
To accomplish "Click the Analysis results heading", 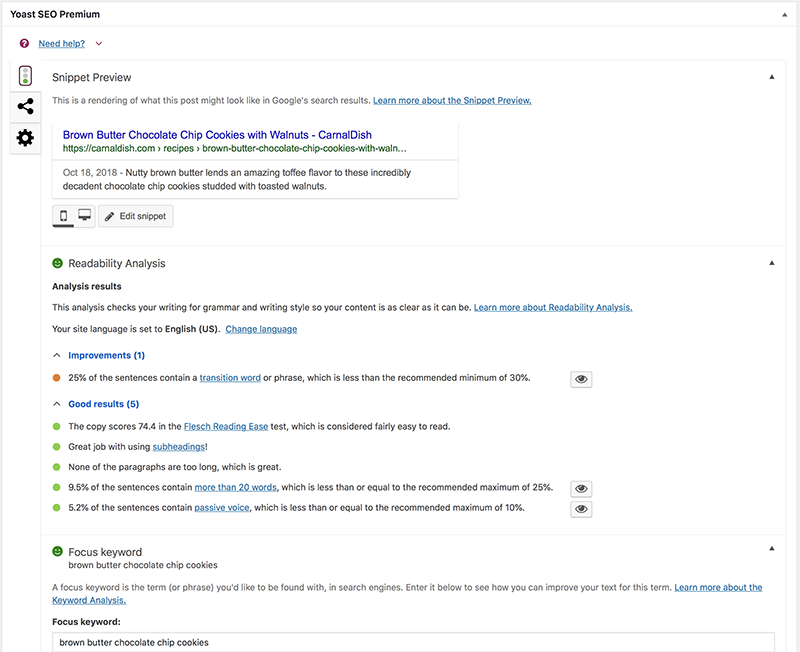I will pos(87,287).
